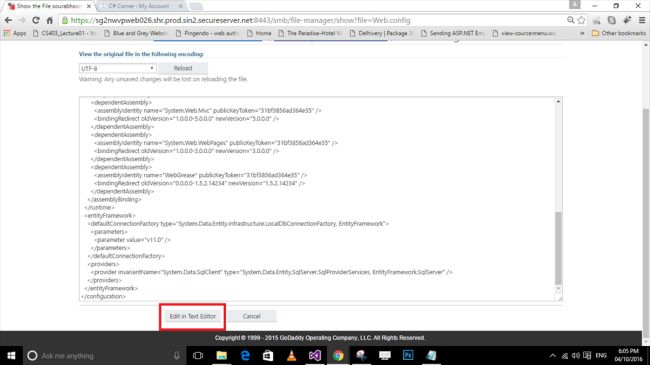Close the C# Corner tab
This screenshot has height=365, width=650.
(180, 6)
